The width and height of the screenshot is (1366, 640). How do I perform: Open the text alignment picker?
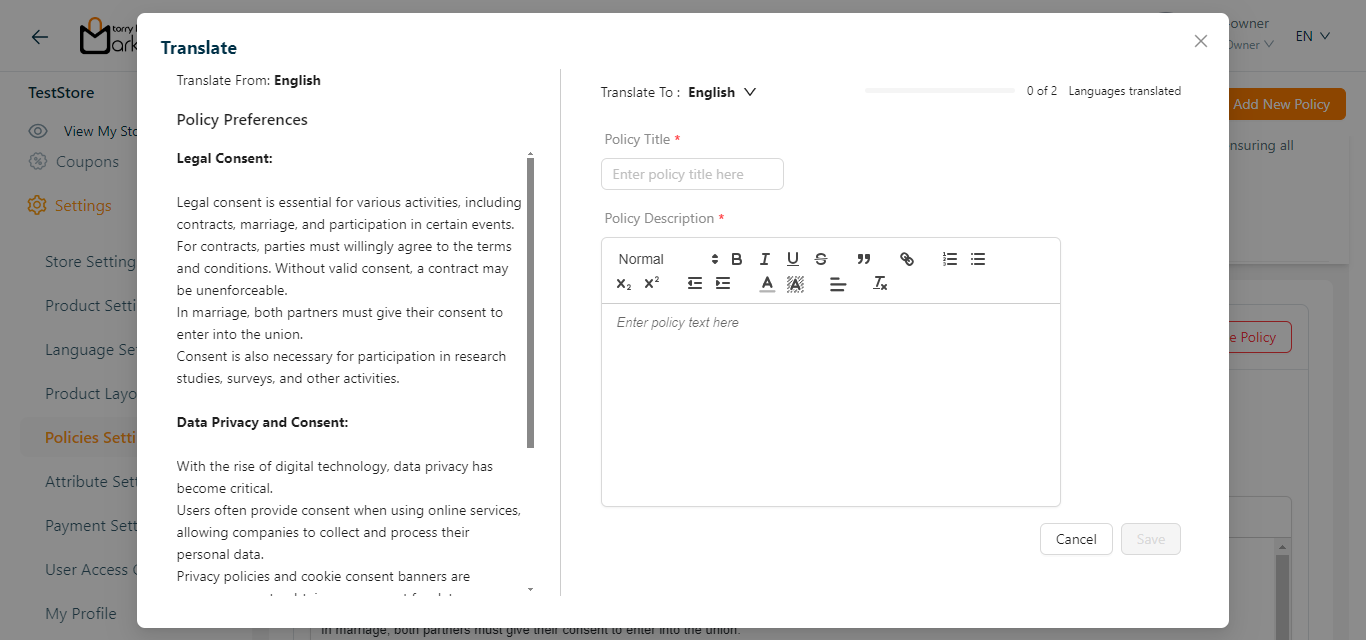838,284
